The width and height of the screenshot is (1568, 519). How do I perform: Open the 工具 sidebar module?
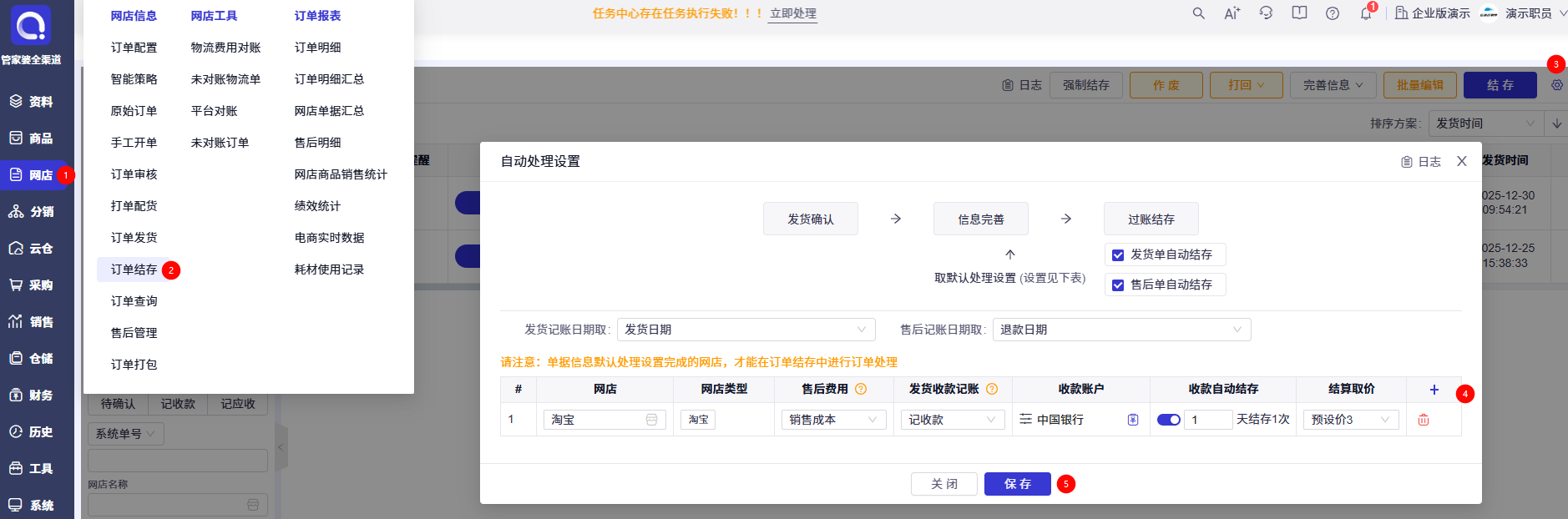pos(32,469)
